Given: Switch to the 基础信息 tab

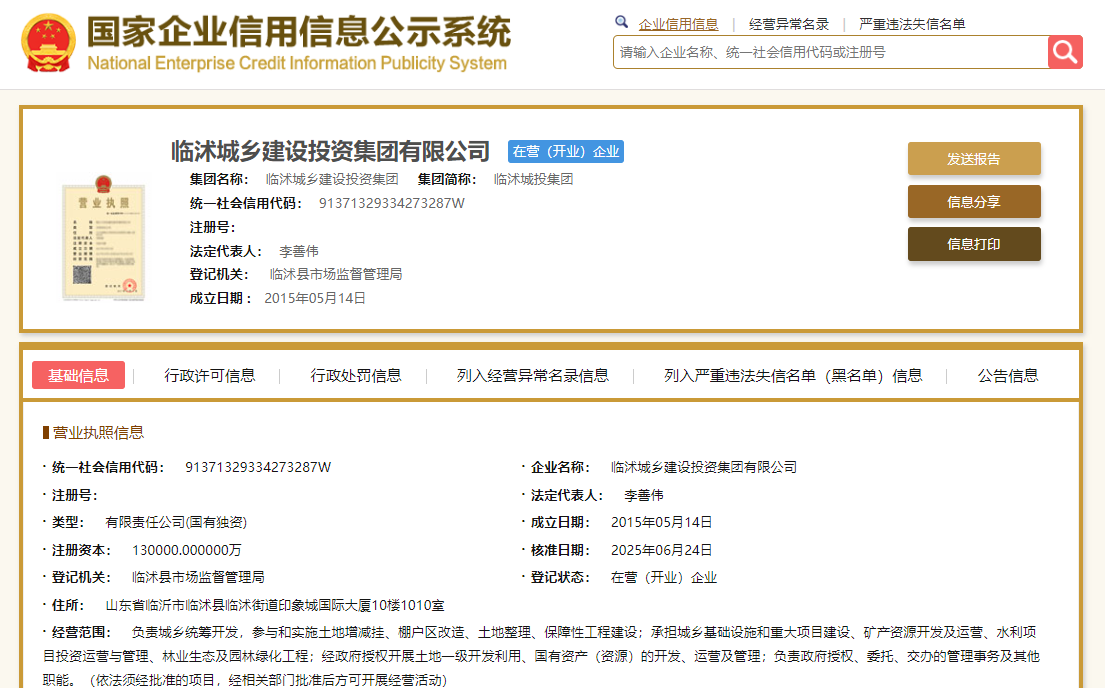Looking at the screenshot, I should pyautogui.click(x=79, y=375).
